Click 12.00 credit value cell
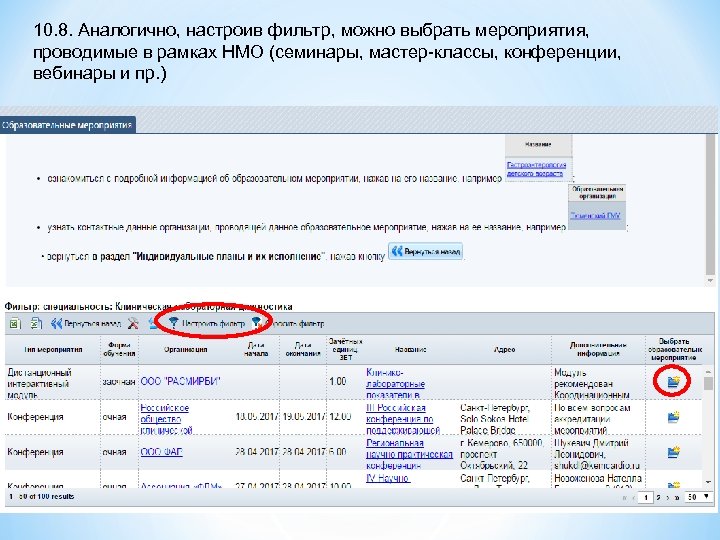 (340, 417)
